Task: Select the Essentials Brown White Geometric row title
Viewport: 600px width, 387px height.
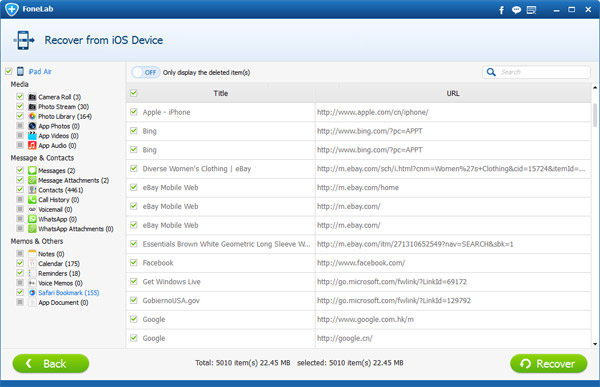Action: 226,244
